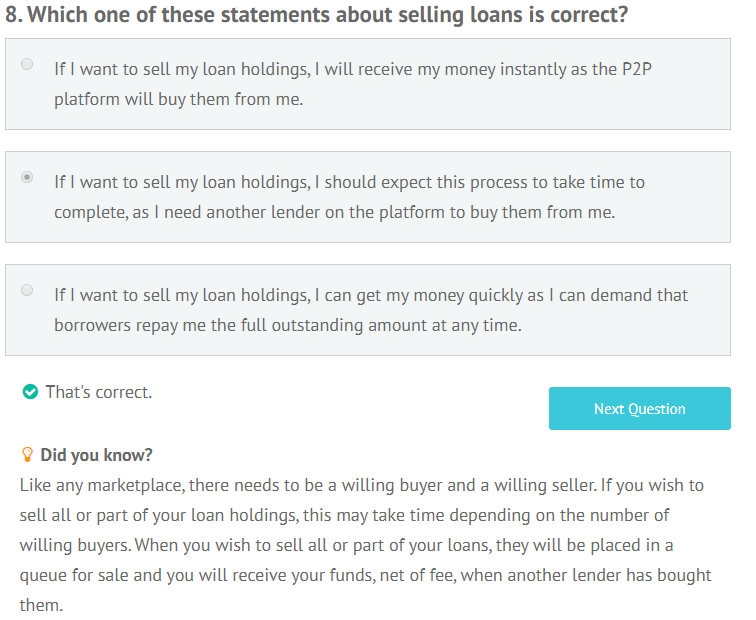Click the orange lightbulb icon
Viewport: 756px width, 620px height.
click(27, 455)
